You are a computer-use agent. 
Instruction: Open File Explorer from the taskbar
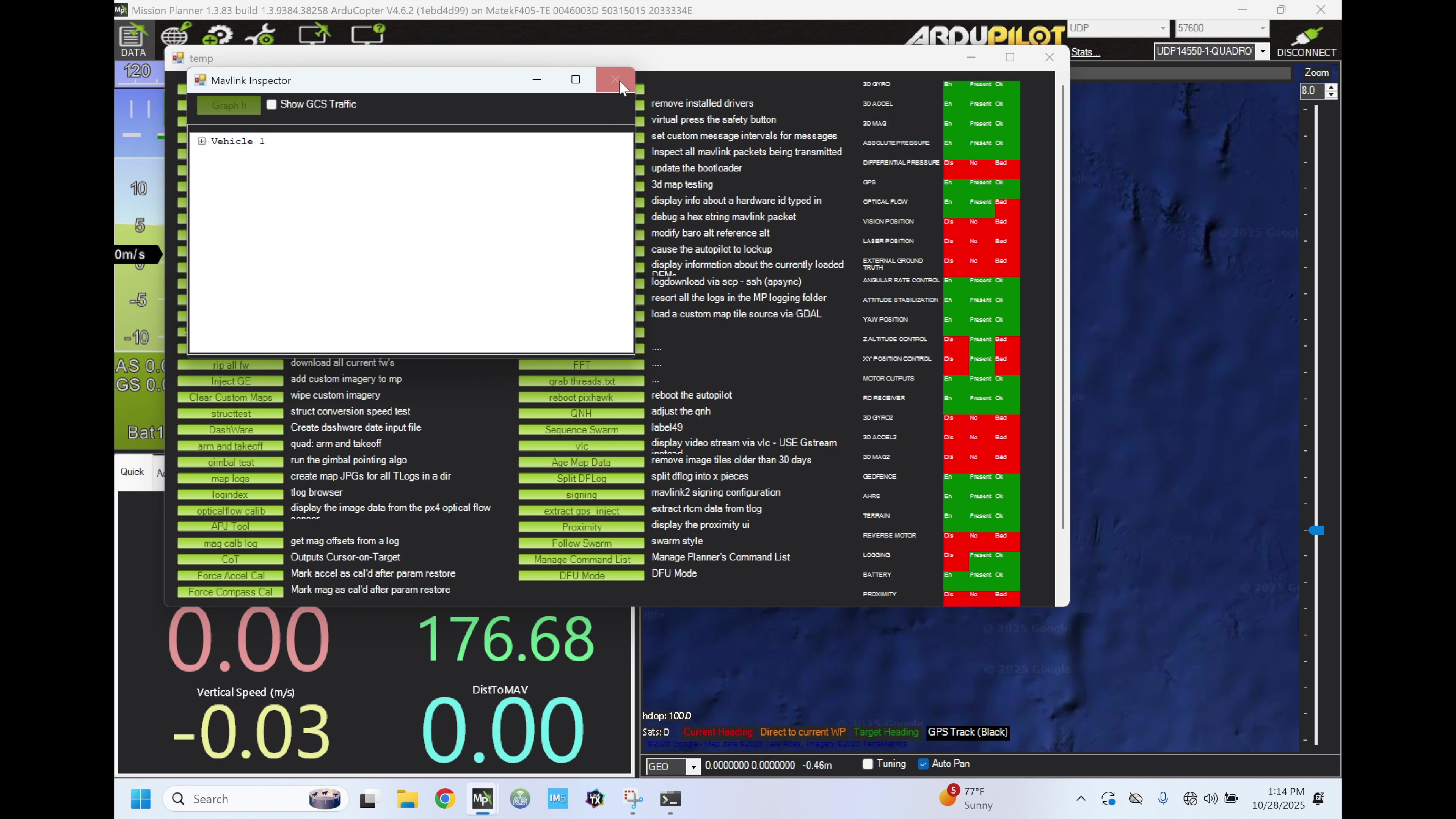[407, 799]
